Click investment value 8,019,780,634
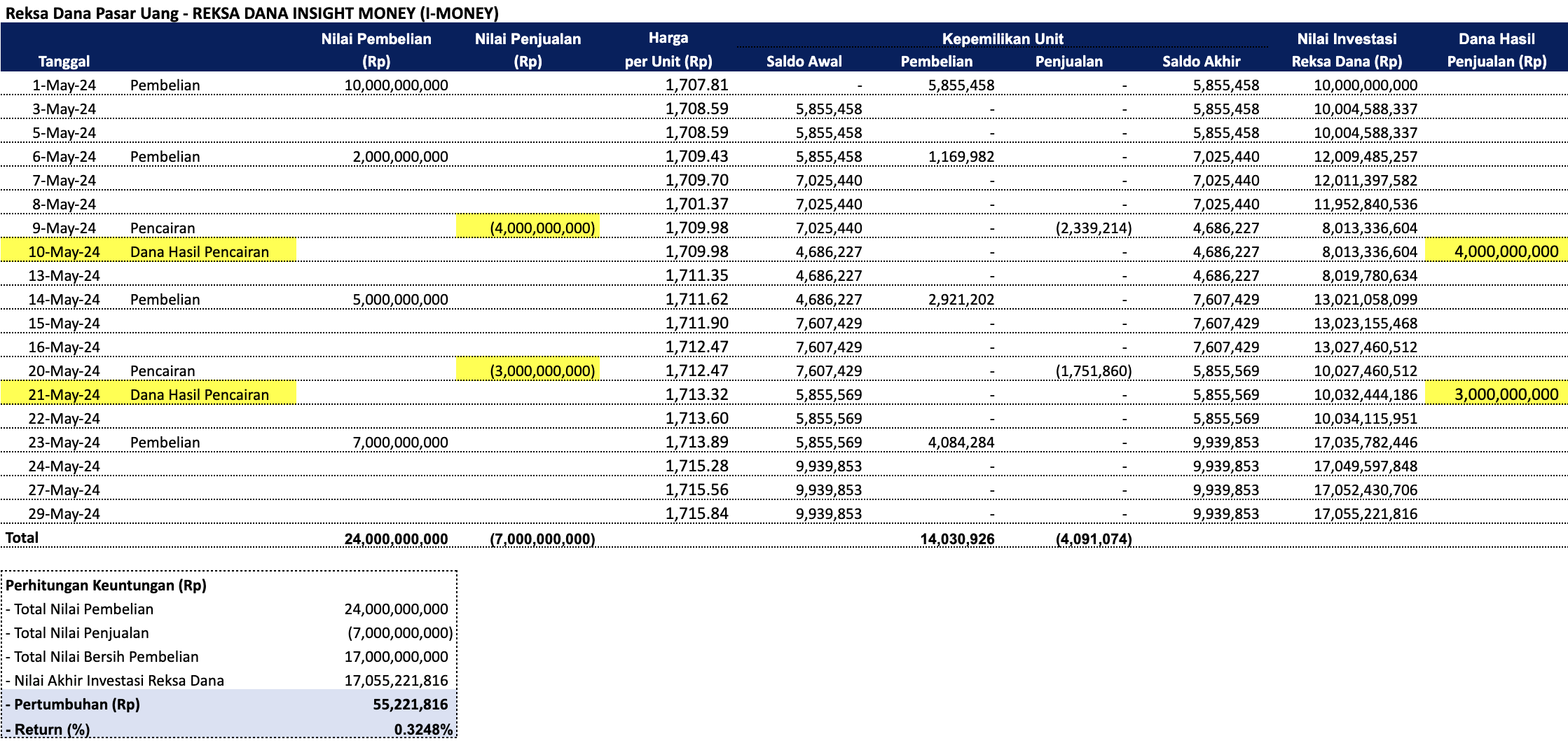Screen dimensions: 1568x741 click(x=1369, y=276)
